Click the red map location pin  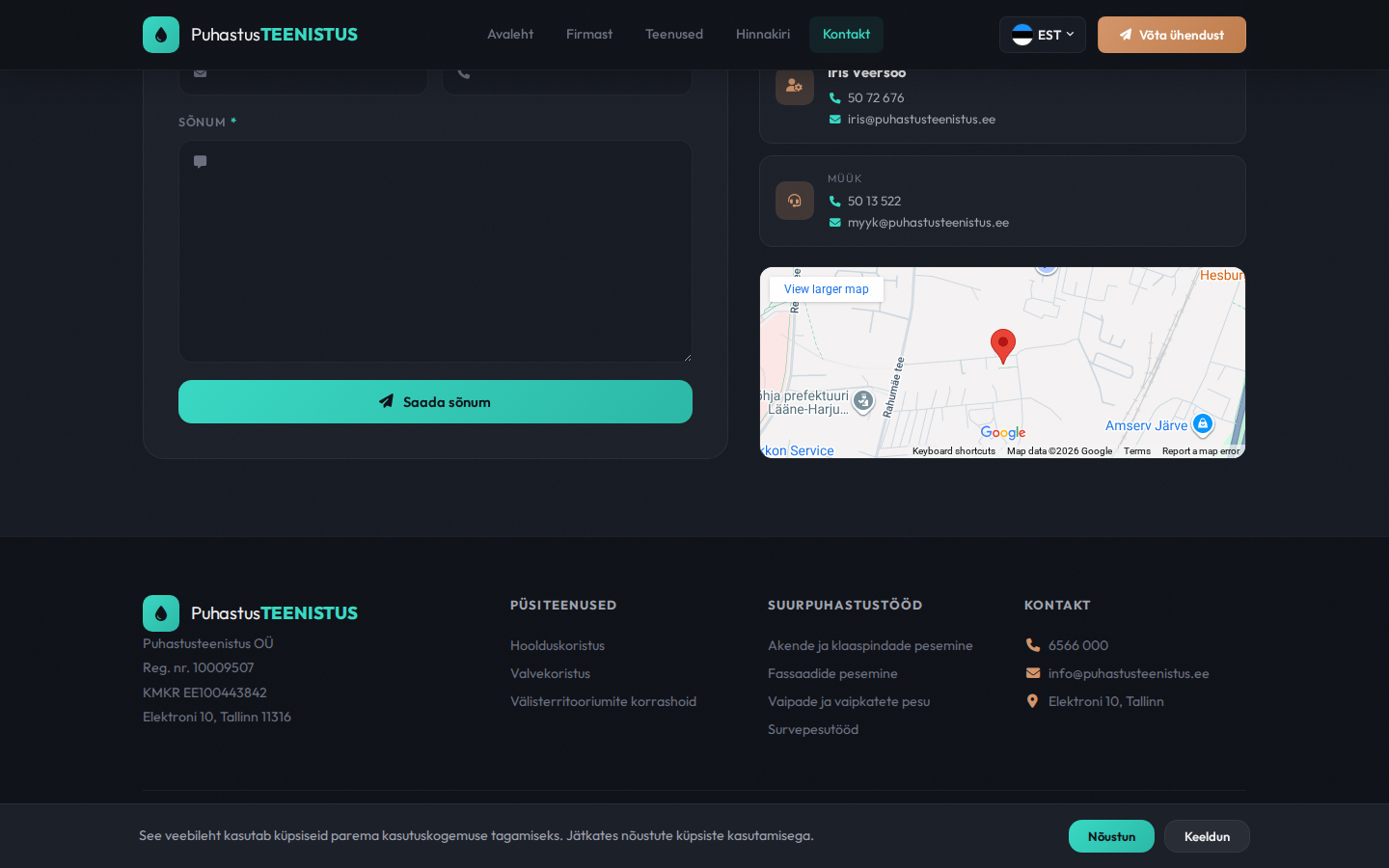pos(1003,344)
